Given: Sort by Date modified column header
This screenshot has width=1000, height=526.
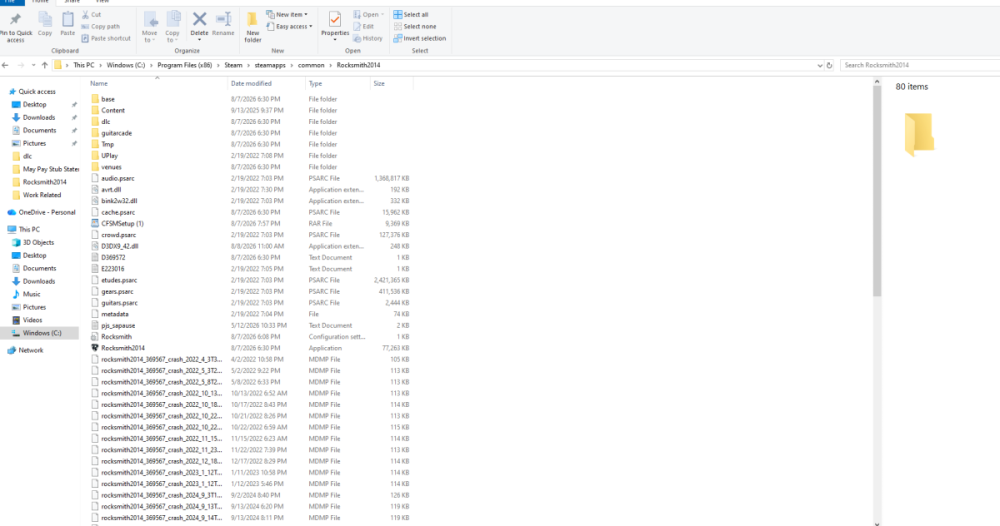Looking at the screenshot, I should point(251,84).
